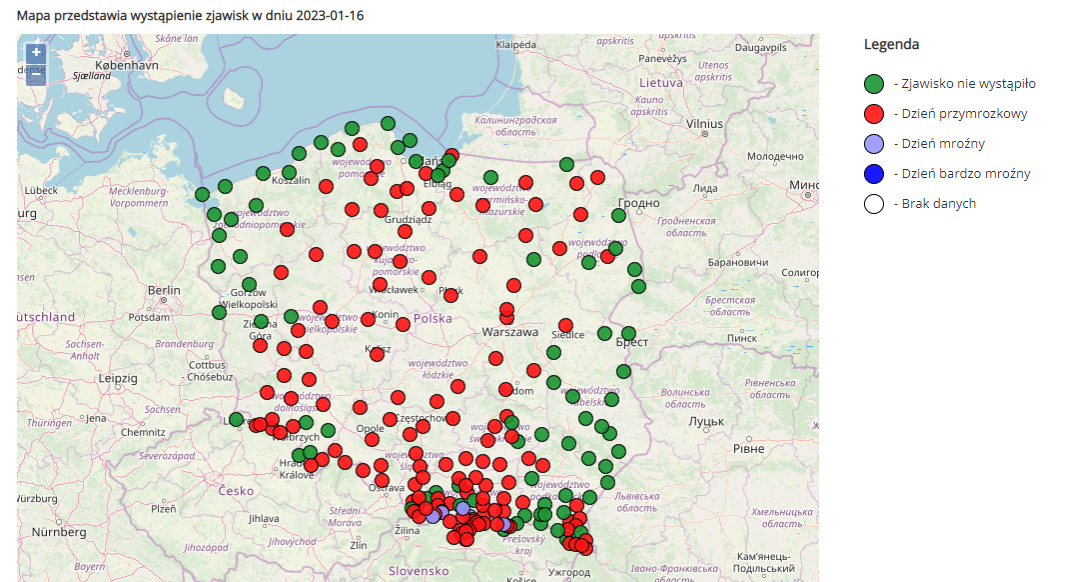Click the Potsdam city label
The width and height of the screenshot is (1073, 582).
[149, 318]
